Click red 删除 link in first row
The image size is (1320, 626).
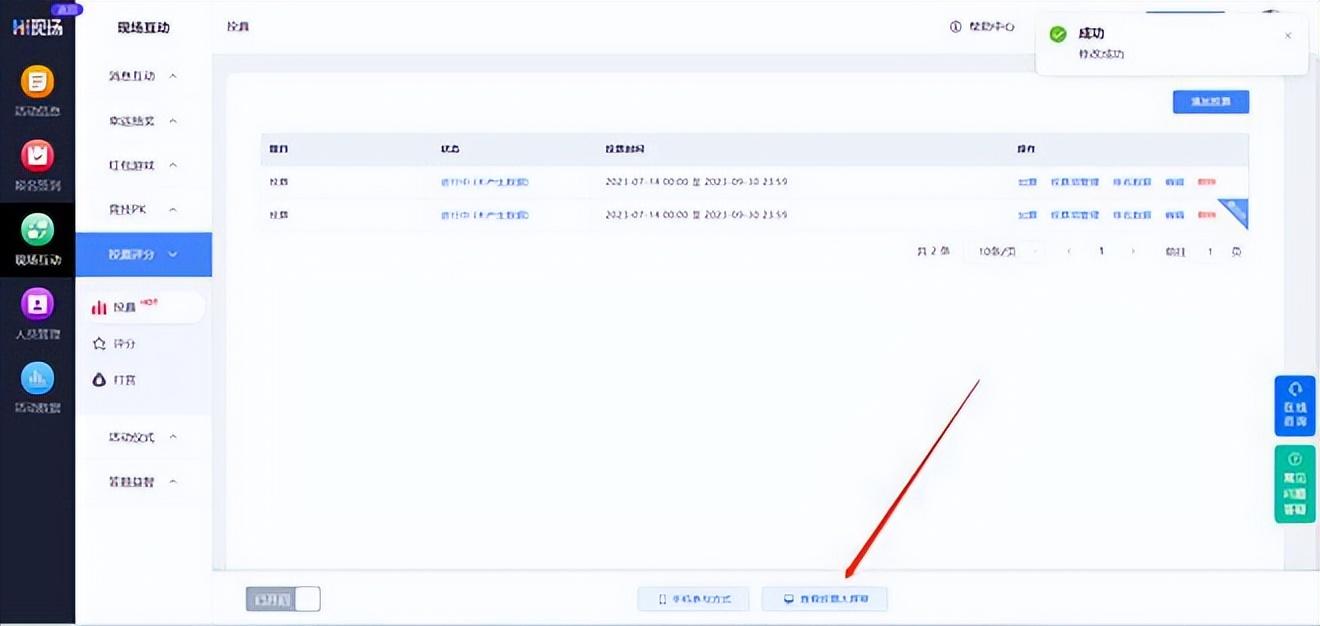click(1207, 182)
